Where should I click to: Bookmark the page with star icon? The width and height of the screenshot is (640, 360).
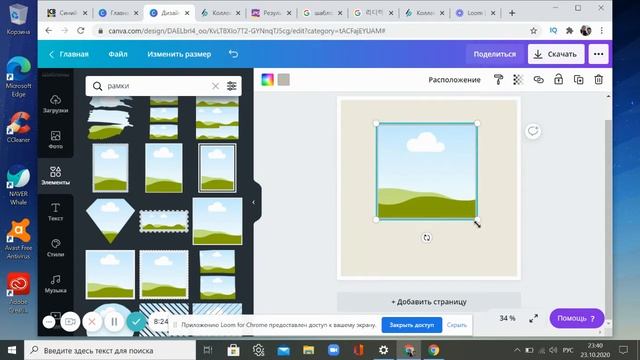(x=533, y=31)
